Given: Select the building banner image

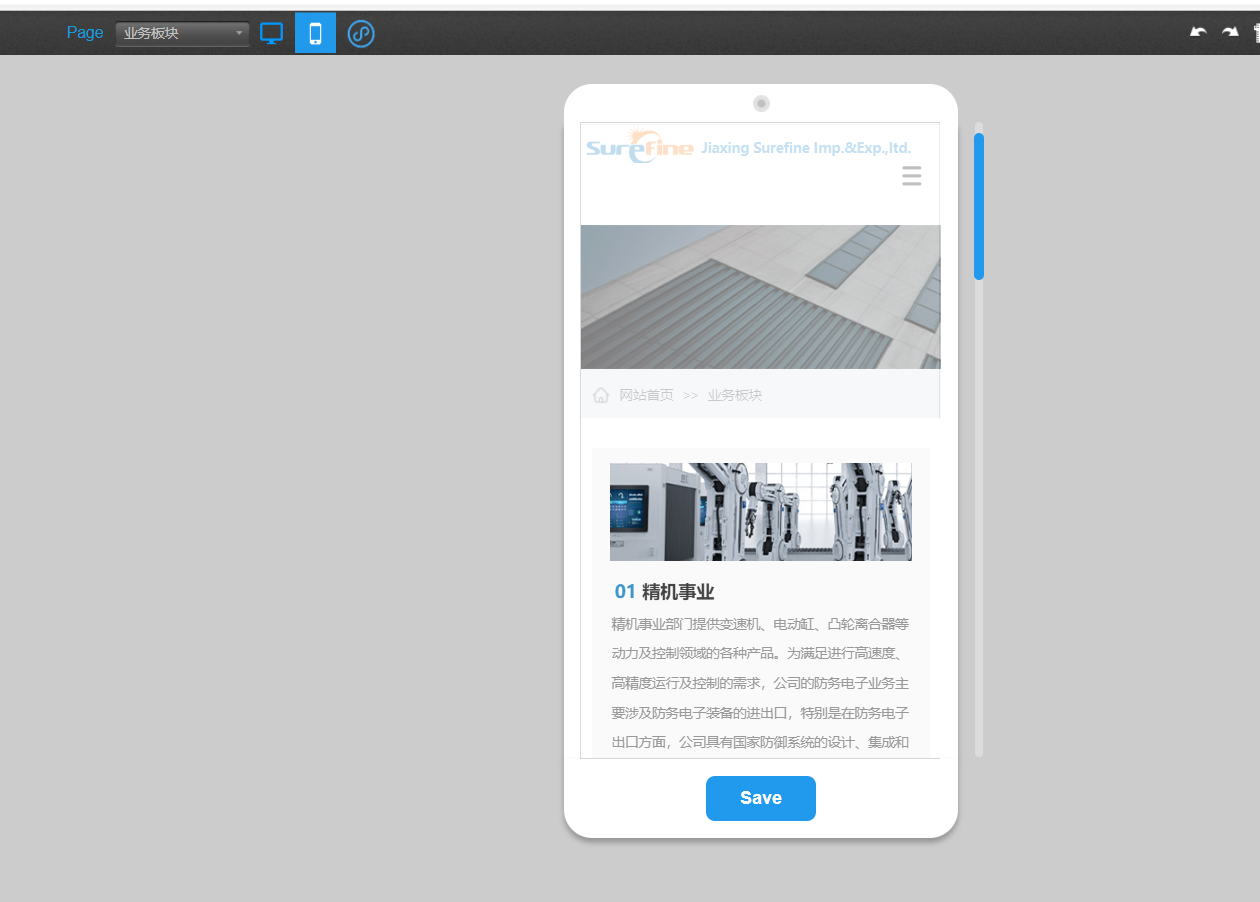Looking at the screenshot, I should (x=760, y=297).
